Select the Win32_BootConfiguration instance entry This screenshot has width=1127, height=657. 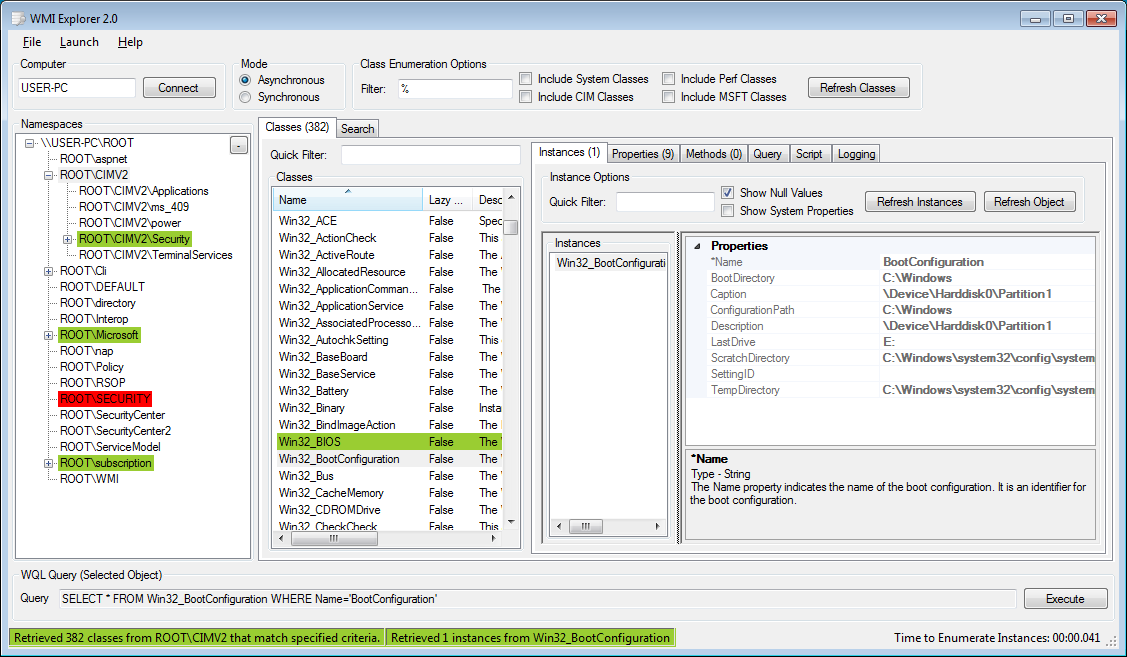(x=610, y=263)
